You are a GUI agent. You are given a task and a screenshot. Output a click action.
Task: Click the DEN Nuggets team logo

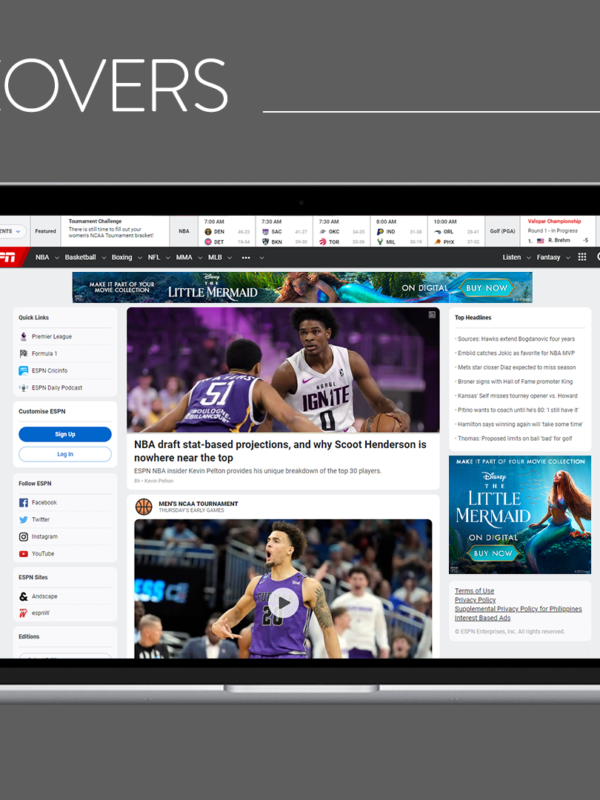tap(208, 232)
